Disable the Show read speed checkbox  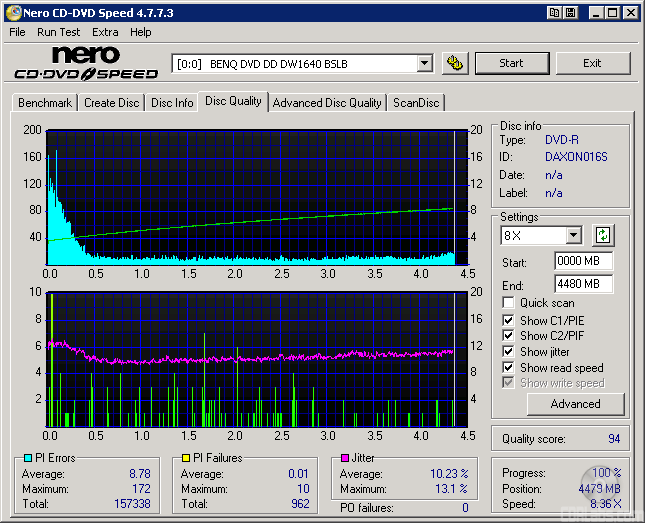click(x=509, y=368)
